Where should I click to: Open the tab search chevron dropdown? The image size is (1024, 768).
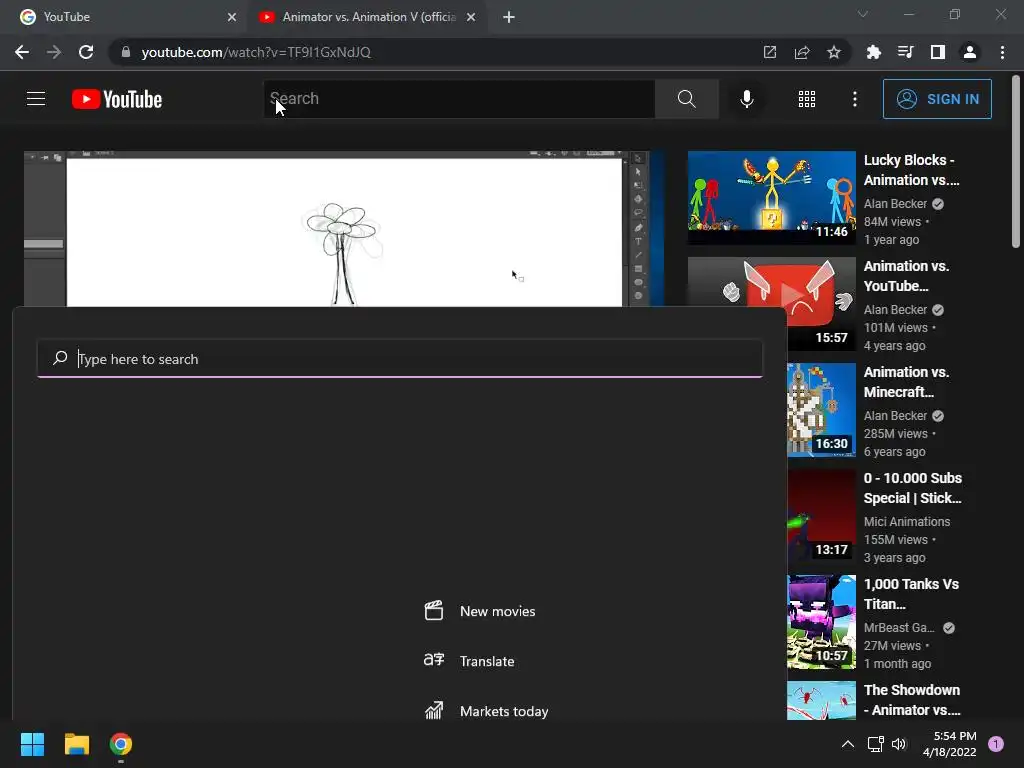point(863,14)
